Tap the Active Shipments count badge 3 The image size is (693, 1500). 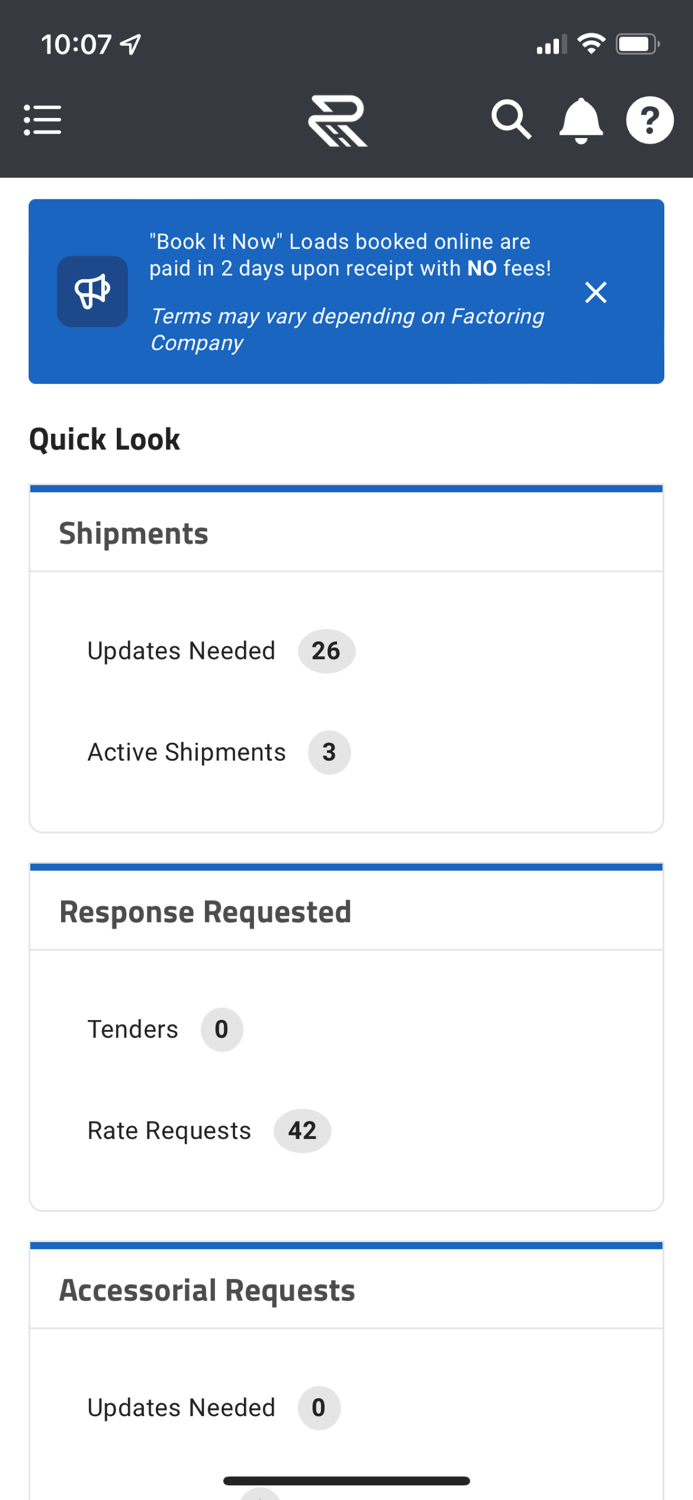(x=329, y=752)
